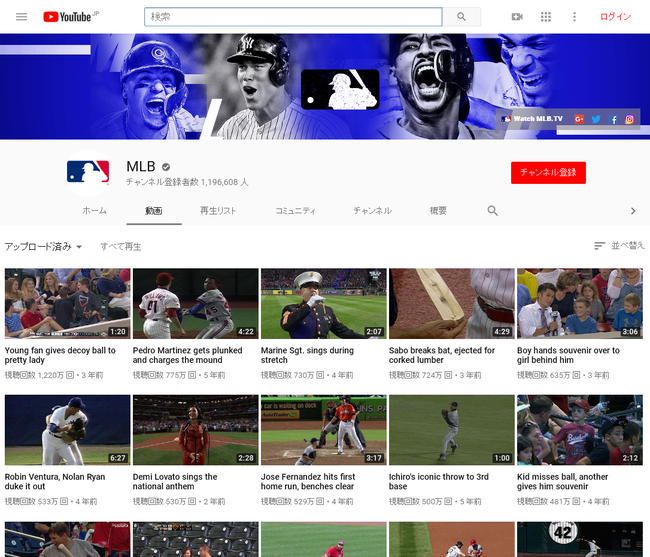Click title 'Robin Ventura, Nolan Ryan duke it out'
The image size is (650, 557).
55,482
